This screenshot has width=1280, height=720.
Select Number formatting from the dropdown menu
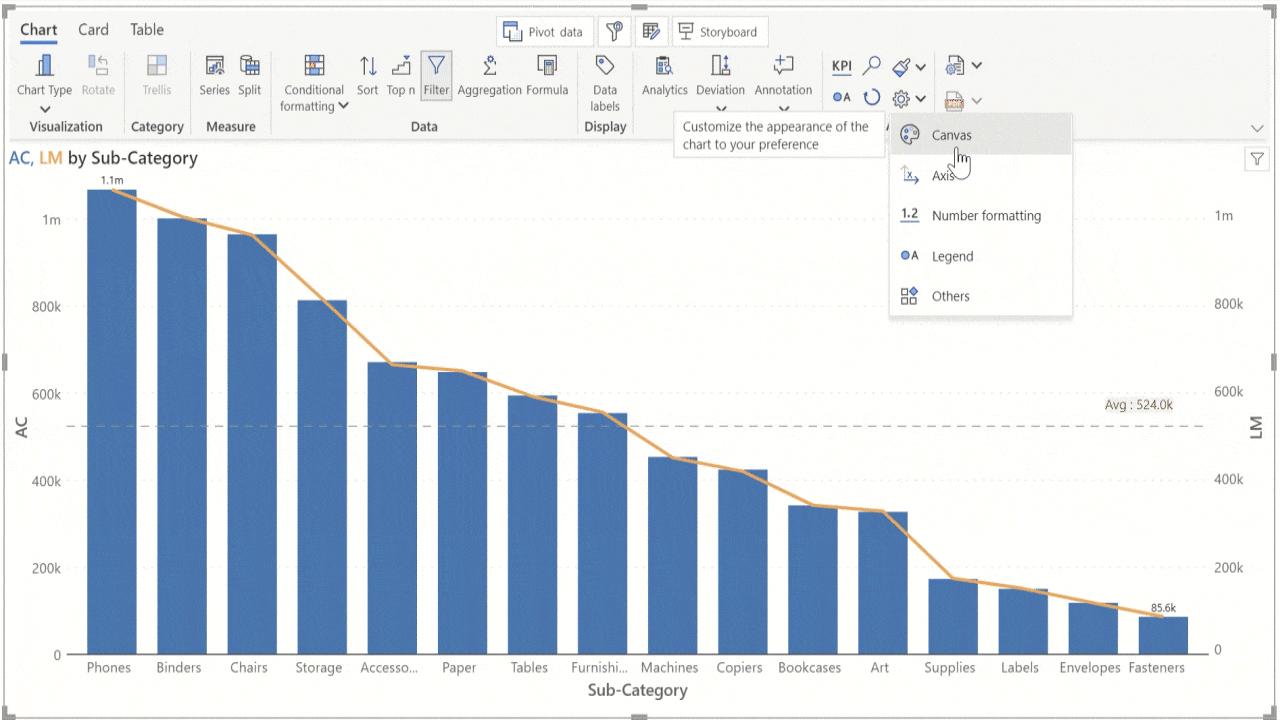point(985,216)
